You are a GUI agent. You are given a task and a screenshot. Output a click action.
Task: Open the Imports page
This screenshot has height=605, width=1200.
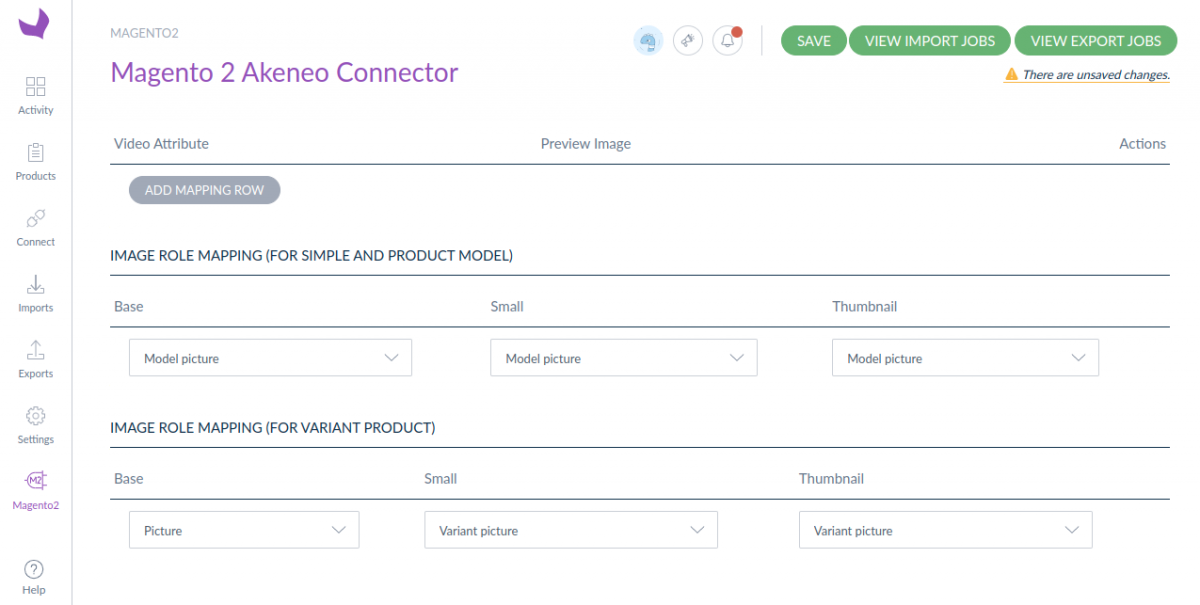click(x=35, y=292)
